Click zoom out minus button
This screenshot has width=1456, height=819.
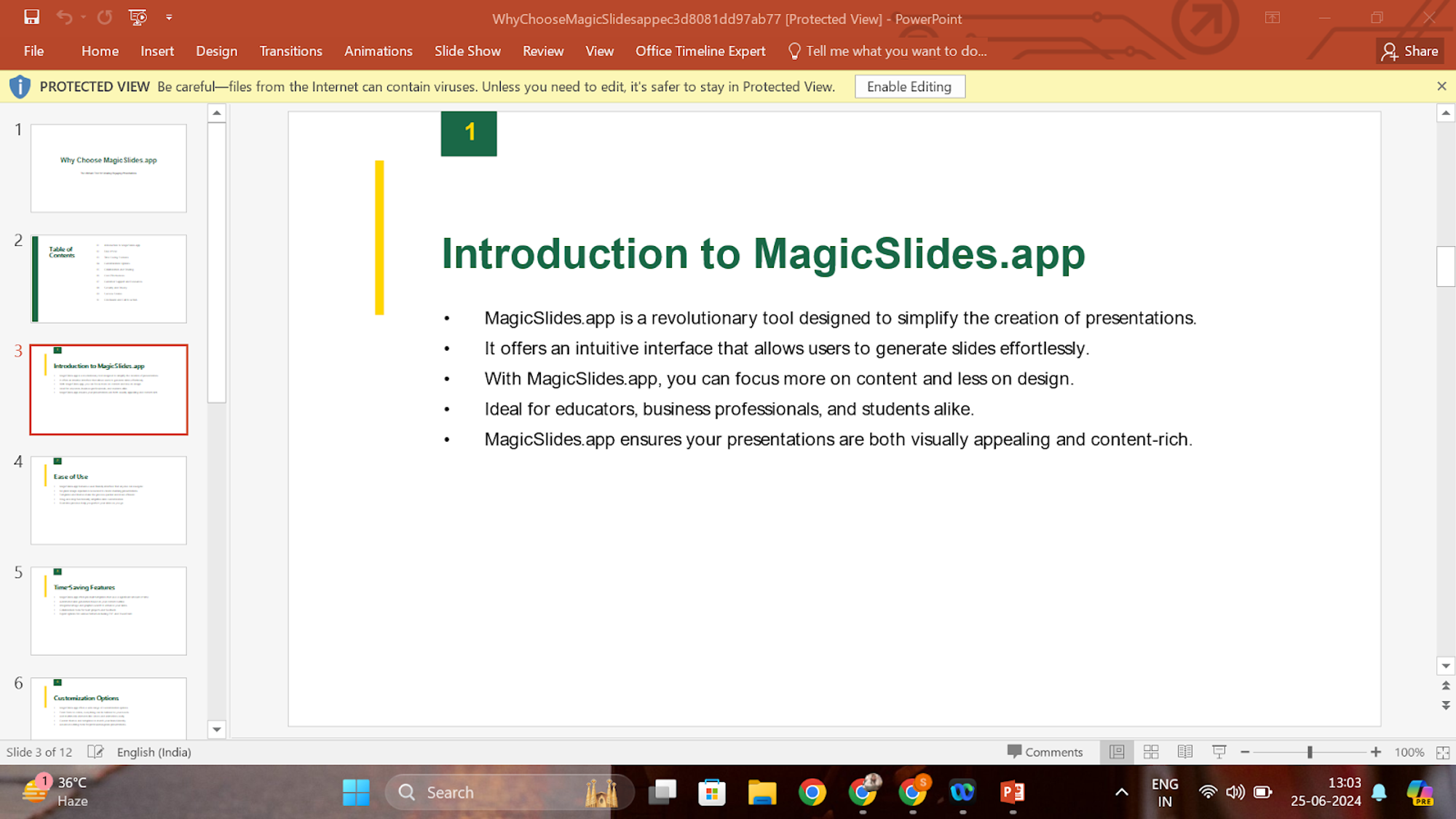[x=1245, y=752]
